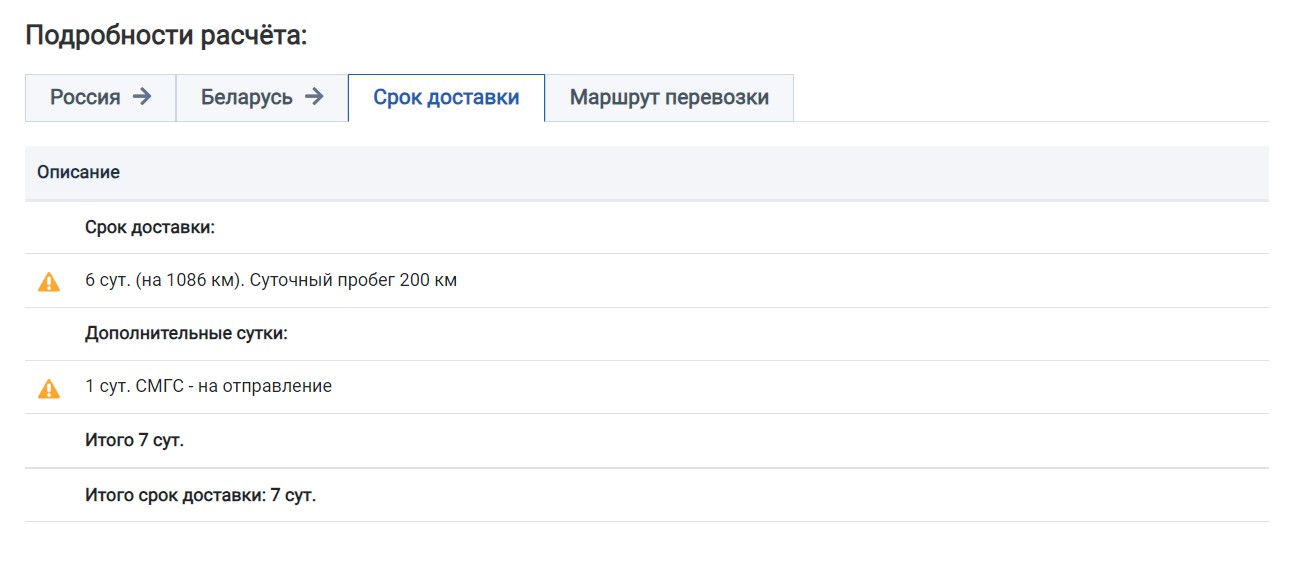The image size is (1299, 573).
Task: Click warning icon beside СМГС row
Action: coord(49,388)
